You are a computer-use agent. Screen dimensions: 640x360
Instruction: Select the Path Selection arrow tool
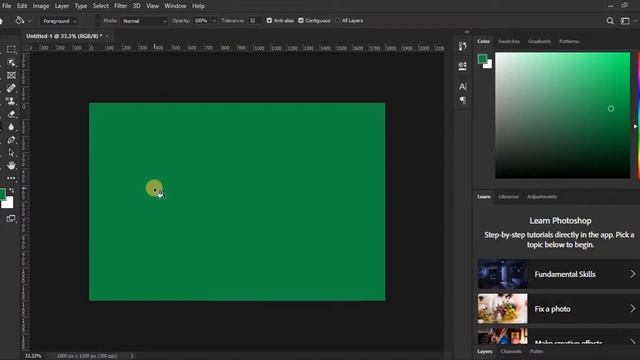coord(11,153)
